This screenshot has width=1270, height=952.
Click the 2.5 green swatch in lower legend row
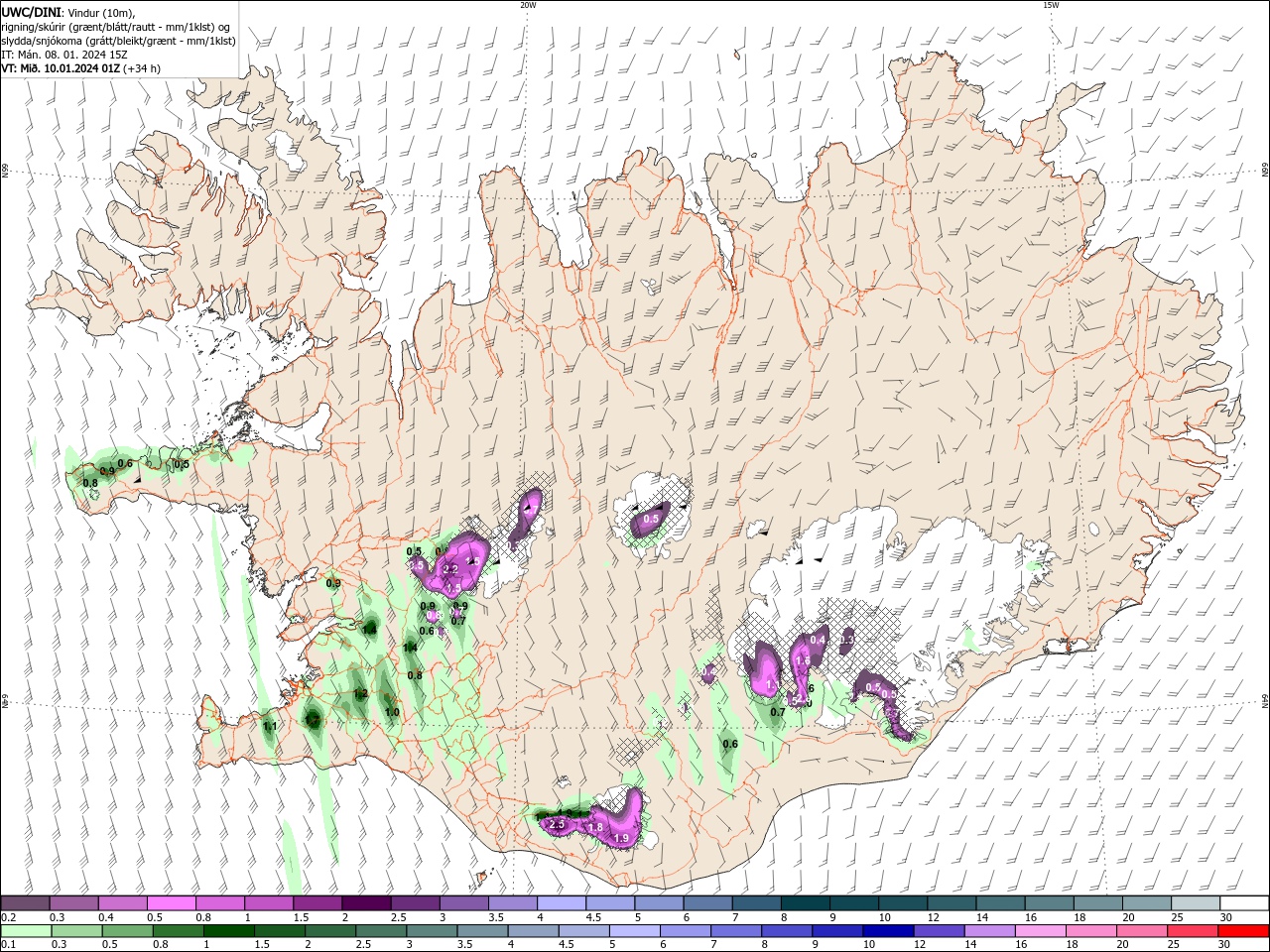coord(381,931)
